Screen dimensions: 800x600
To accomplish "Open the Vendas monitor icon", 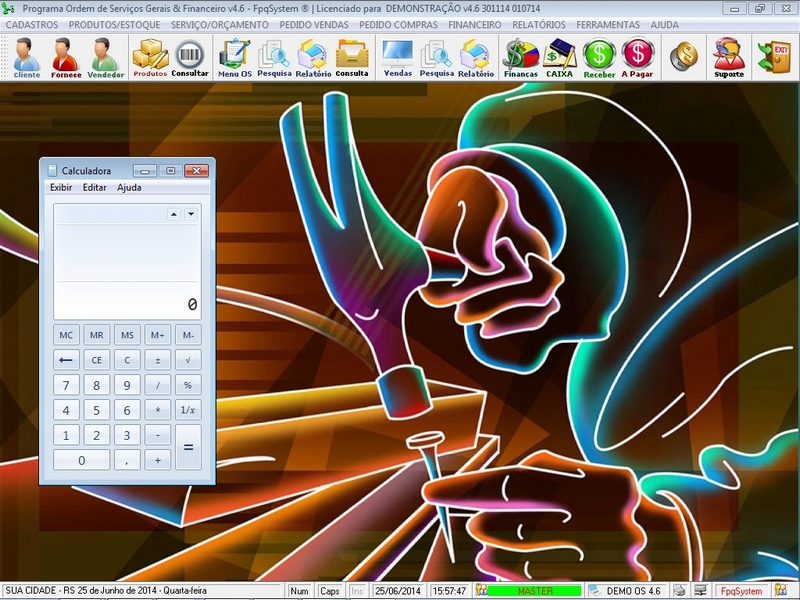I will pos(397,58).
